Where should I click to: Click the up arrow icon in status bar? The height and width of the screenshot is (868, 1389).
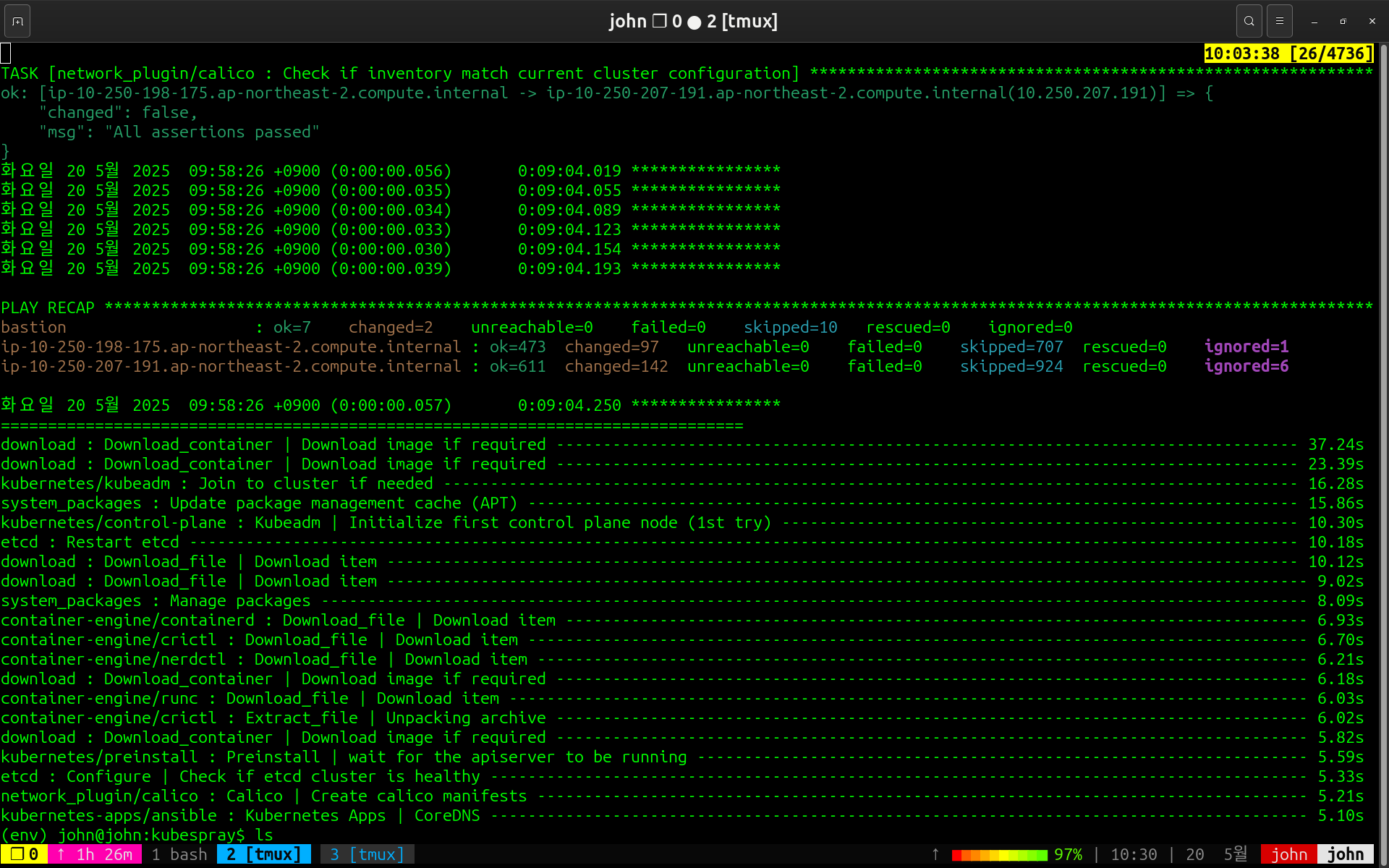(x=935, y=854)
